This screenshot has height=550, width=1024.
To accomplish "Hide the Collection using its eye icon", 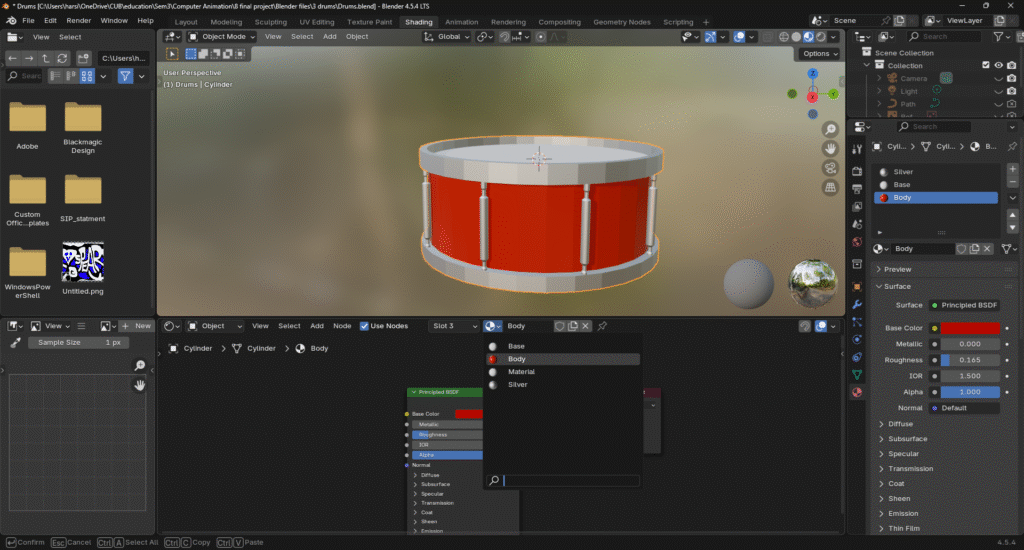I will click(x=998, y=66).
